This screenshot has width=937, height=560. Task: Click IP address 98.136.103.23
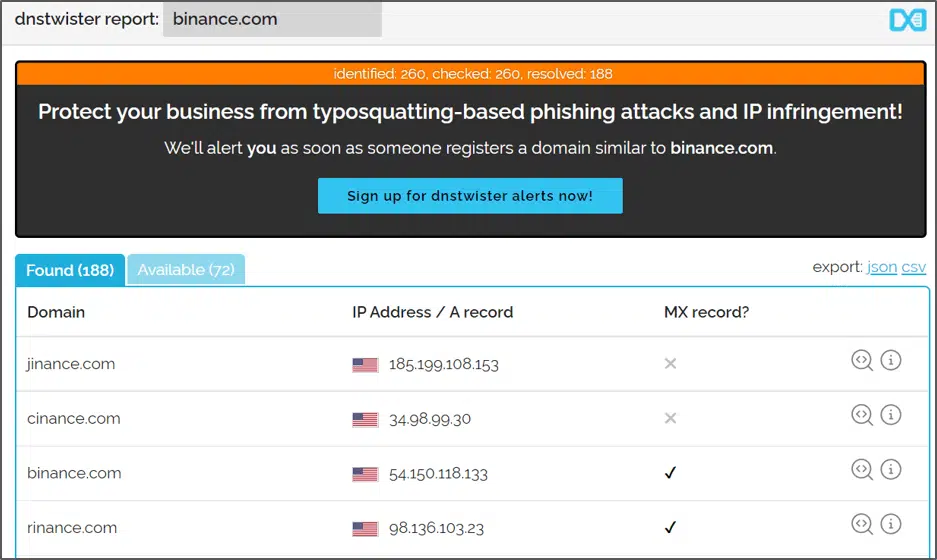(436, 528)
